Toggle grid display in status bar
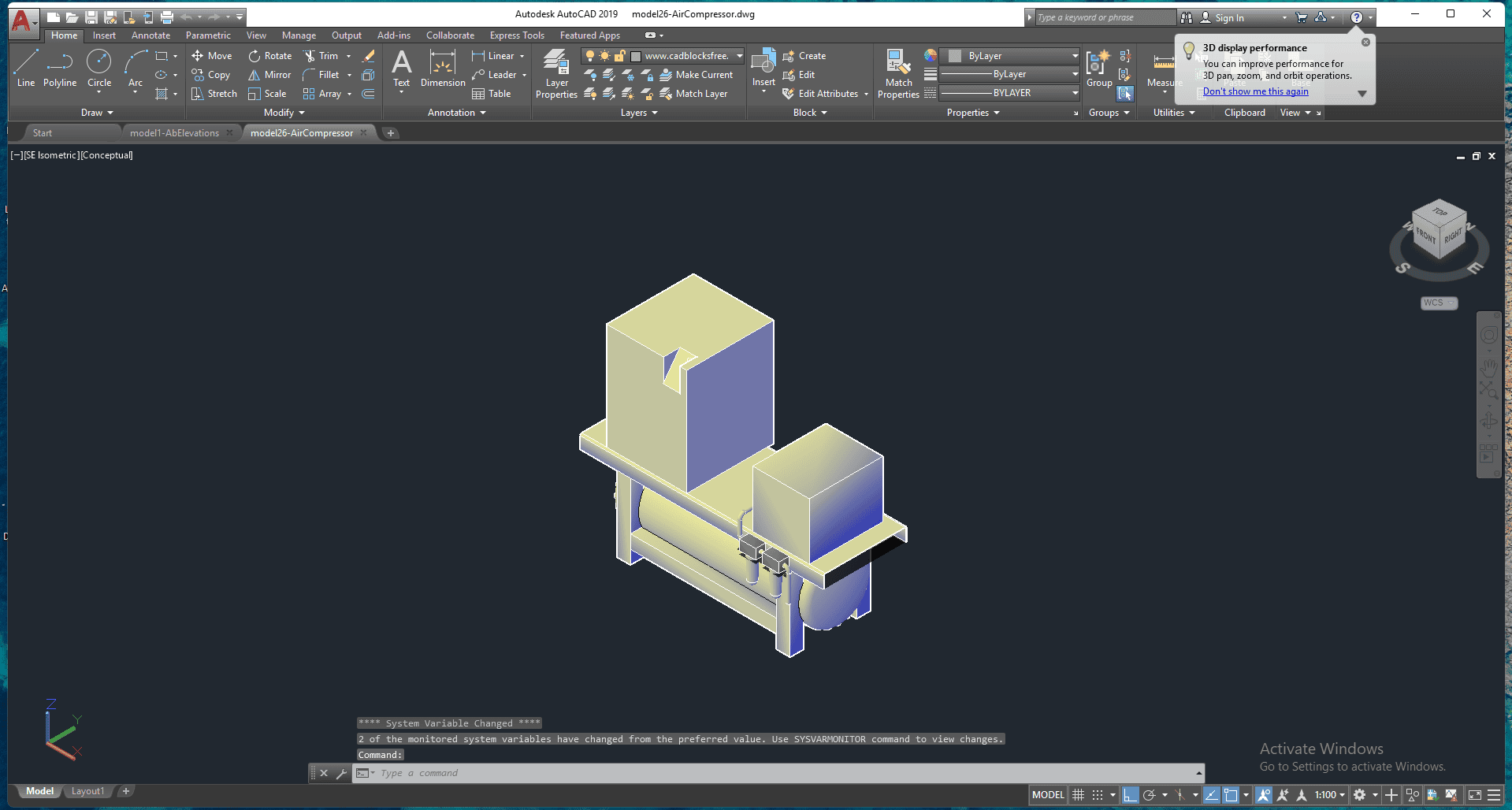The width and height of the screenshot is (1512, 810). [x=1079, y=795]
